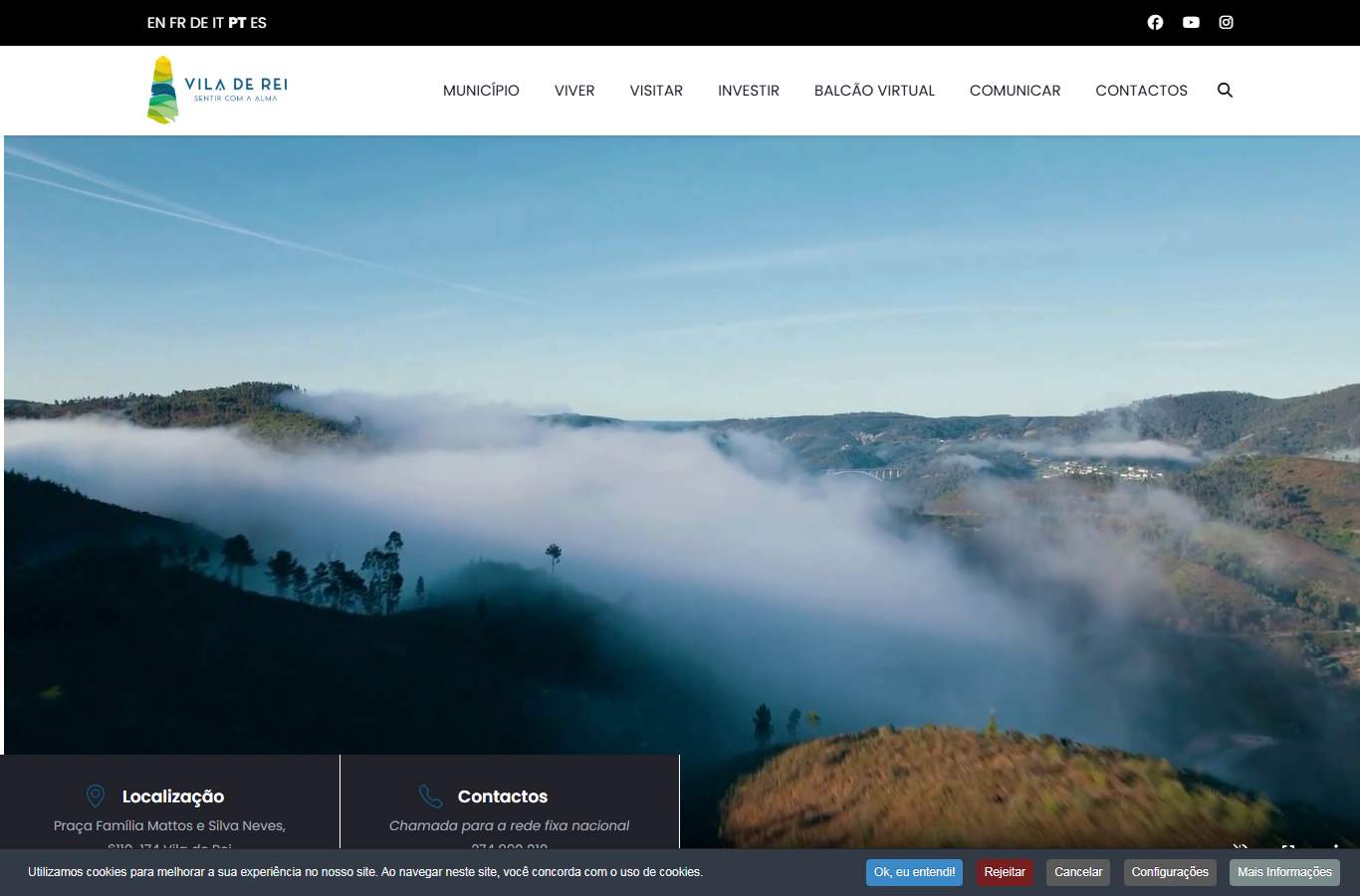Open the YouTube channel icon
1360x896 pixels.
coord(1191,22)
